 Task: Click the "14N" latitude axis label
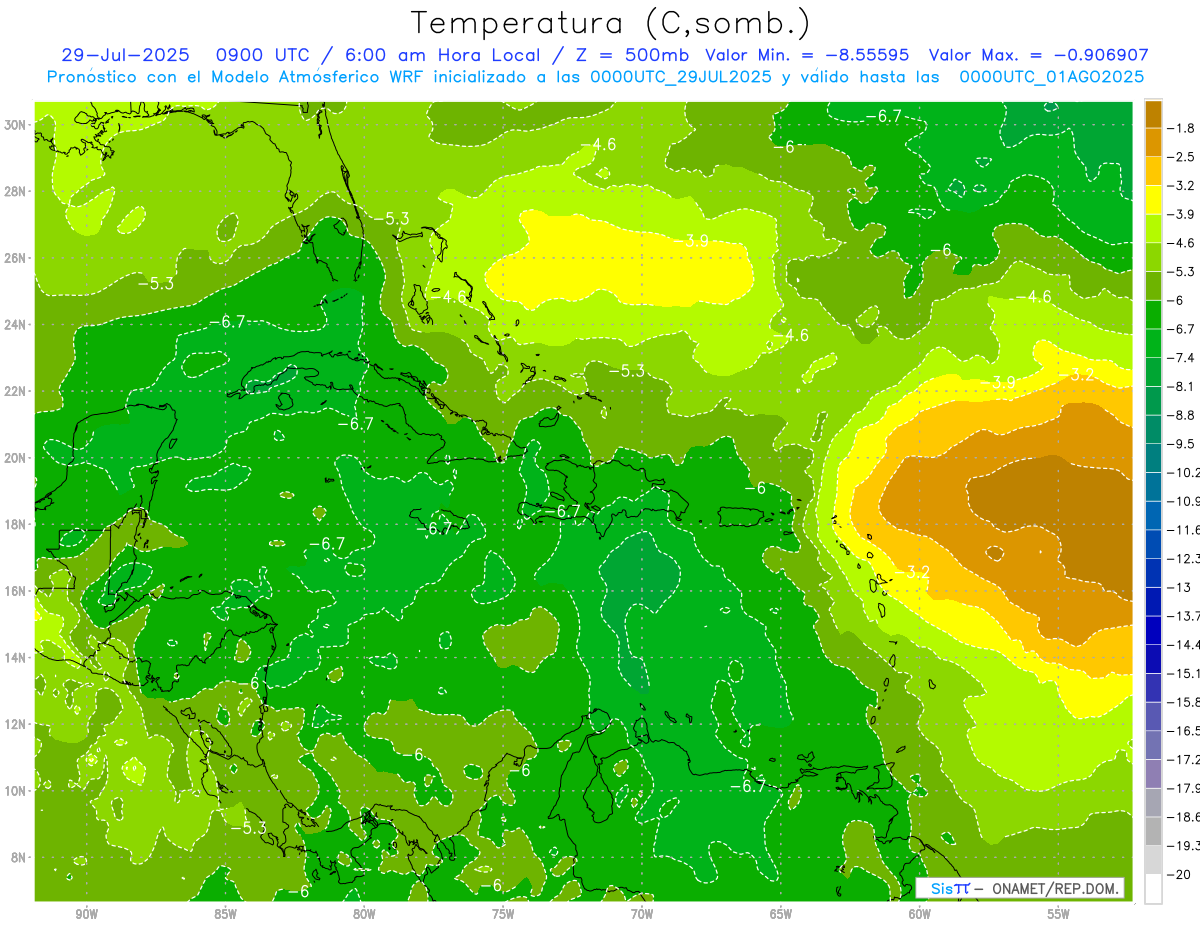pos(15,658)
